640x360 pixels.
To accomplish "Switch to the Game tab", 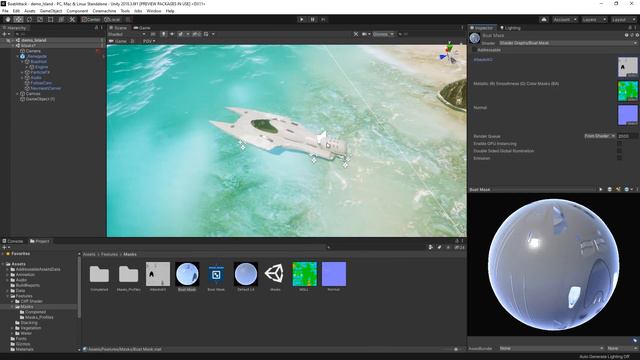I will [x=142, y=28].
